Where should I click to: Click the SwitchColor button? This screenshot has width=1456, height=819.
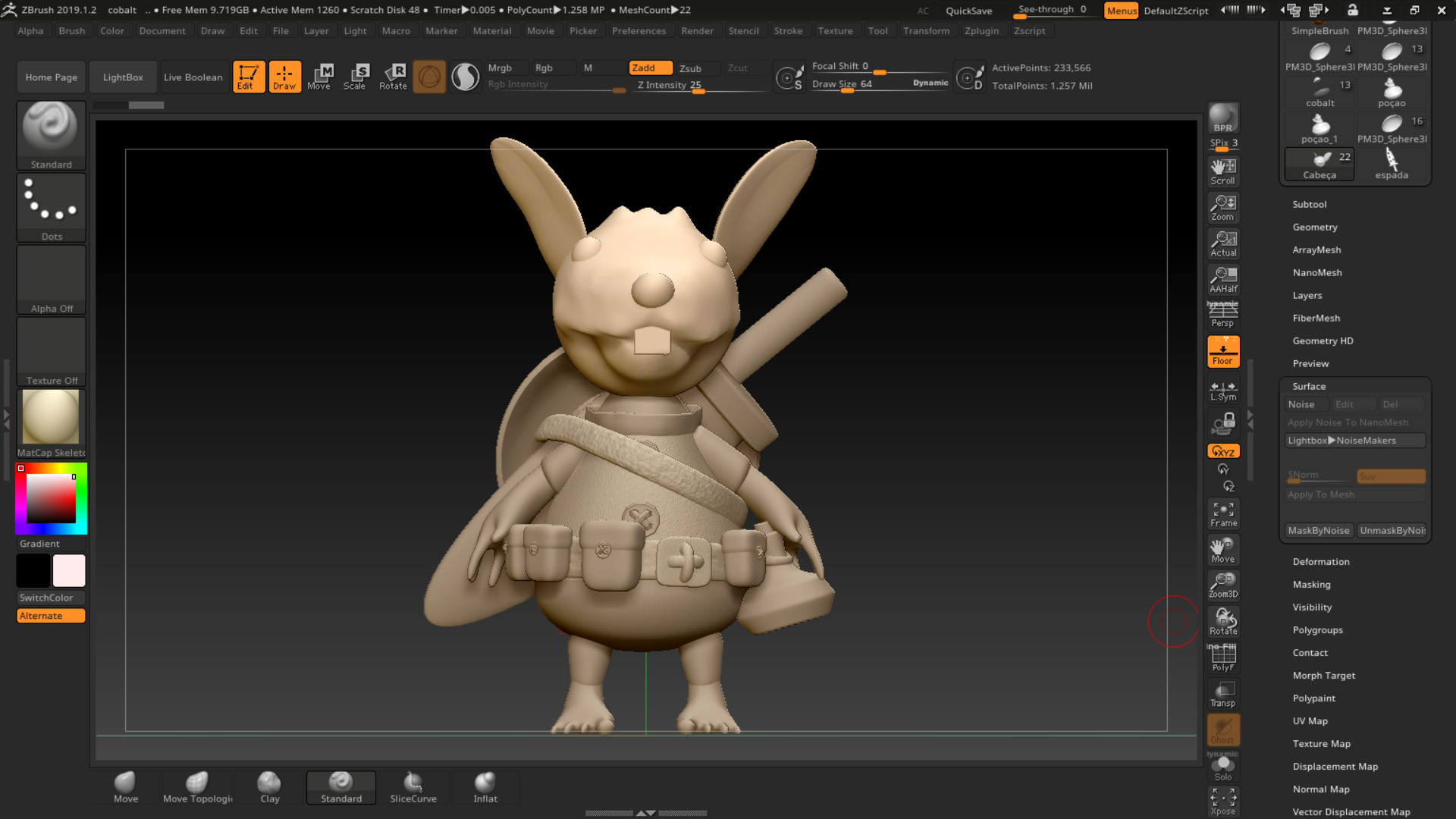(x=51, y=598)
